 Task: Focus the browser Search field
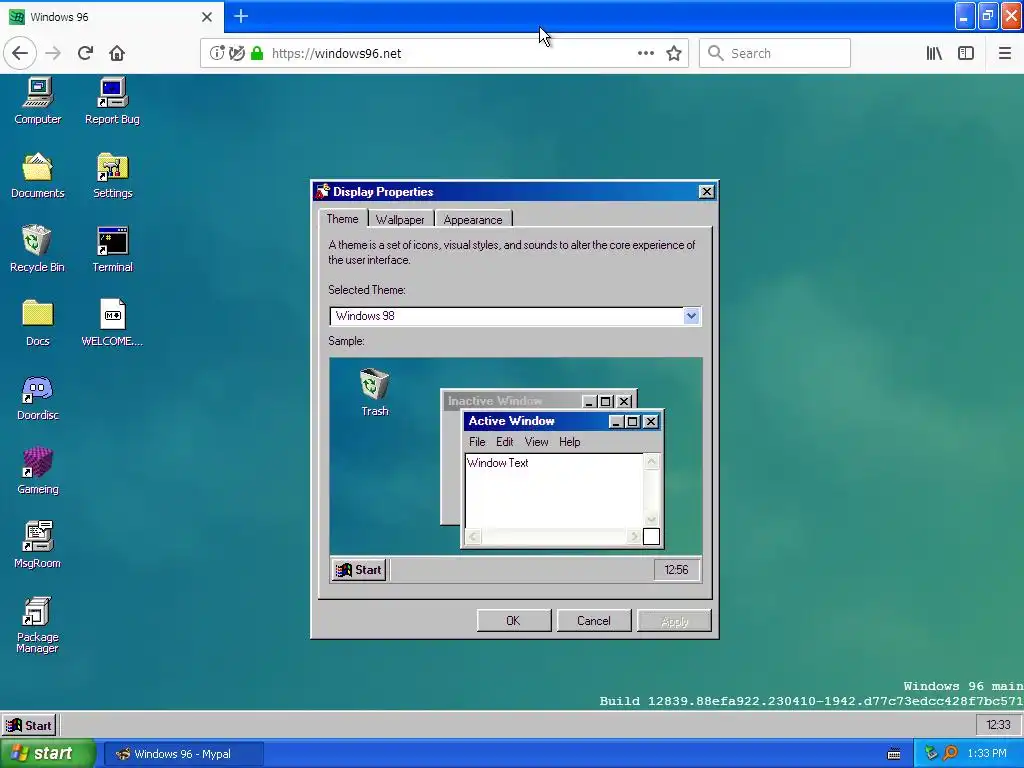[x=775, y=54]
